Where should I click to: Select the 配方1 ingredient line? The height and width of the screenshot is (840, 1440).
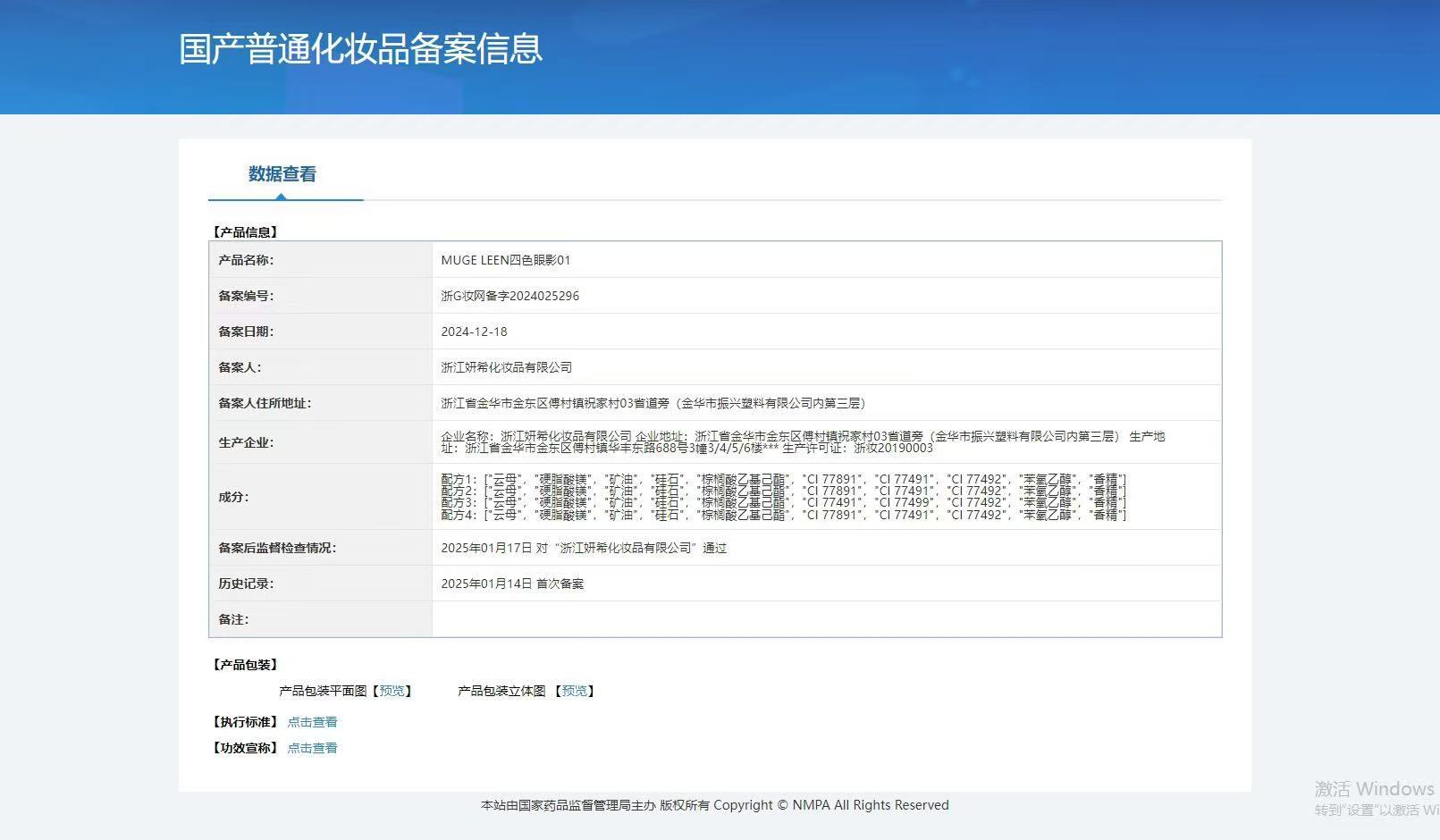(784, 480)
